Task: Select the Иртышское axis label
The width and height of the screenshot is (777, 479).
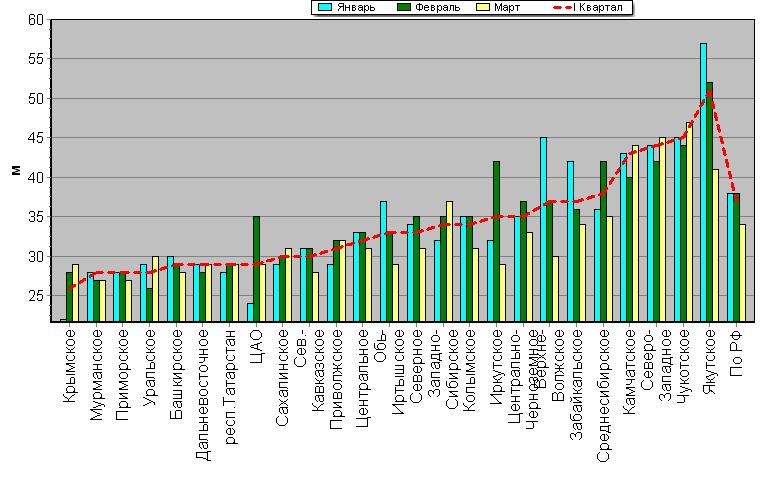Action: [x=398, y=373]
